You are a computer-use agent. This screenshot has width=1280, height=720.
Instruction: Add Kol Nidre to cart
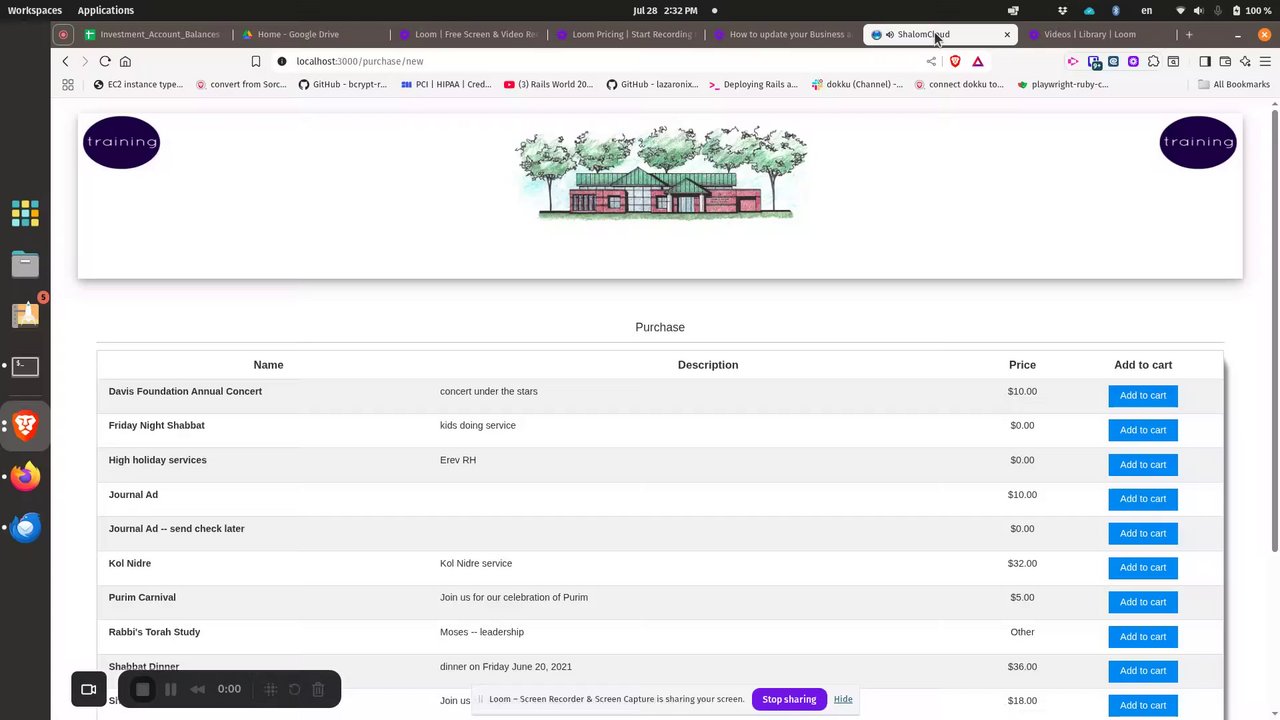[1143, 568]
